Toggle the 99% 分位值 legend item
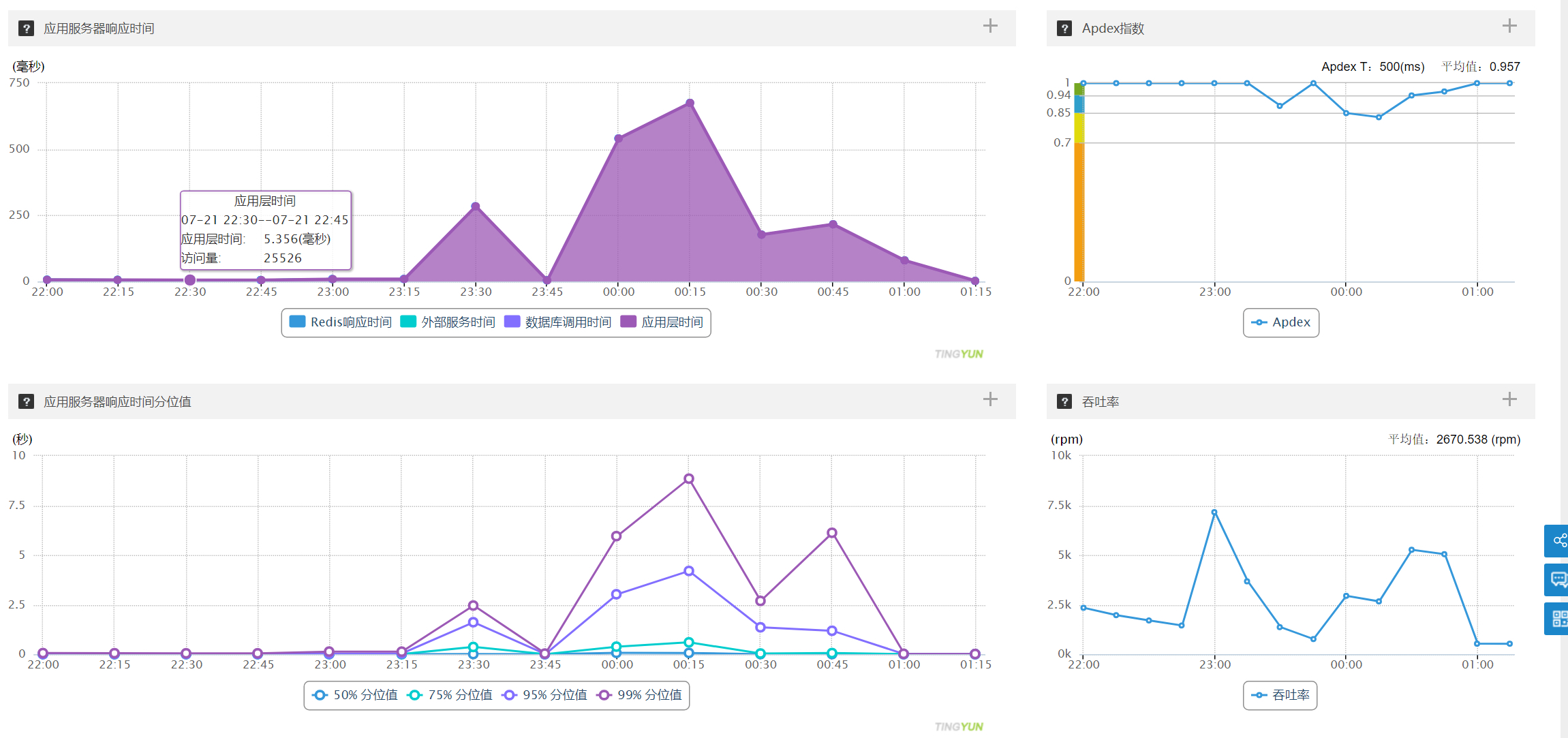Image resolution: width=1568 pixels, height=738 pixels. click(639, 695)
